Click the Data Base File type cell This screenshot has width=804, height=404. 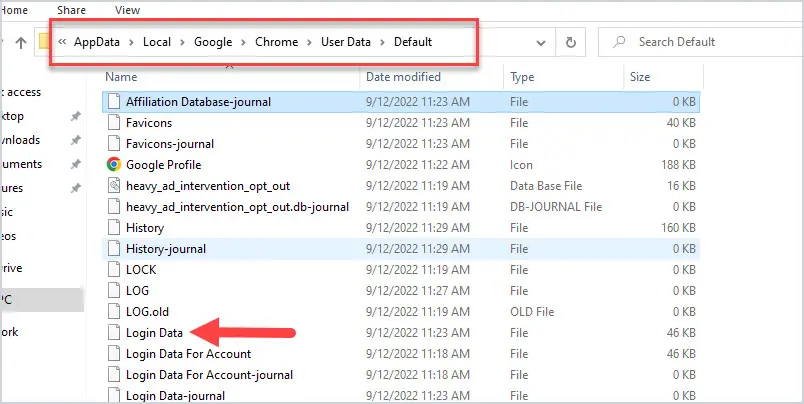point(546,186)
